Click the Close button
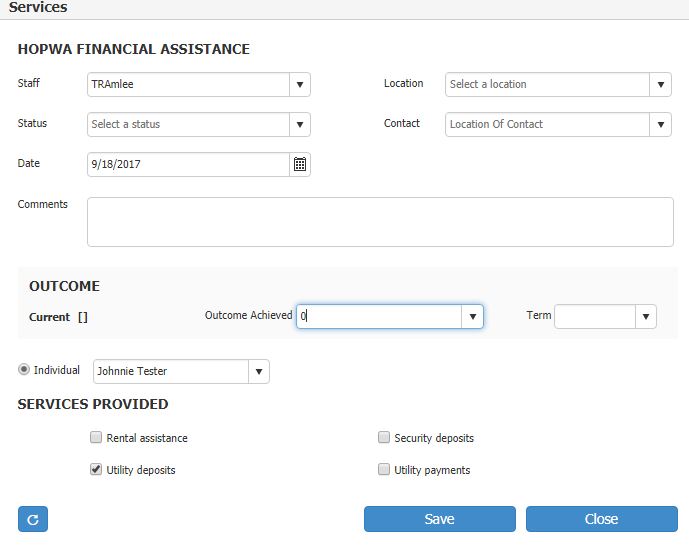The image size is (689, 546). 602,519
